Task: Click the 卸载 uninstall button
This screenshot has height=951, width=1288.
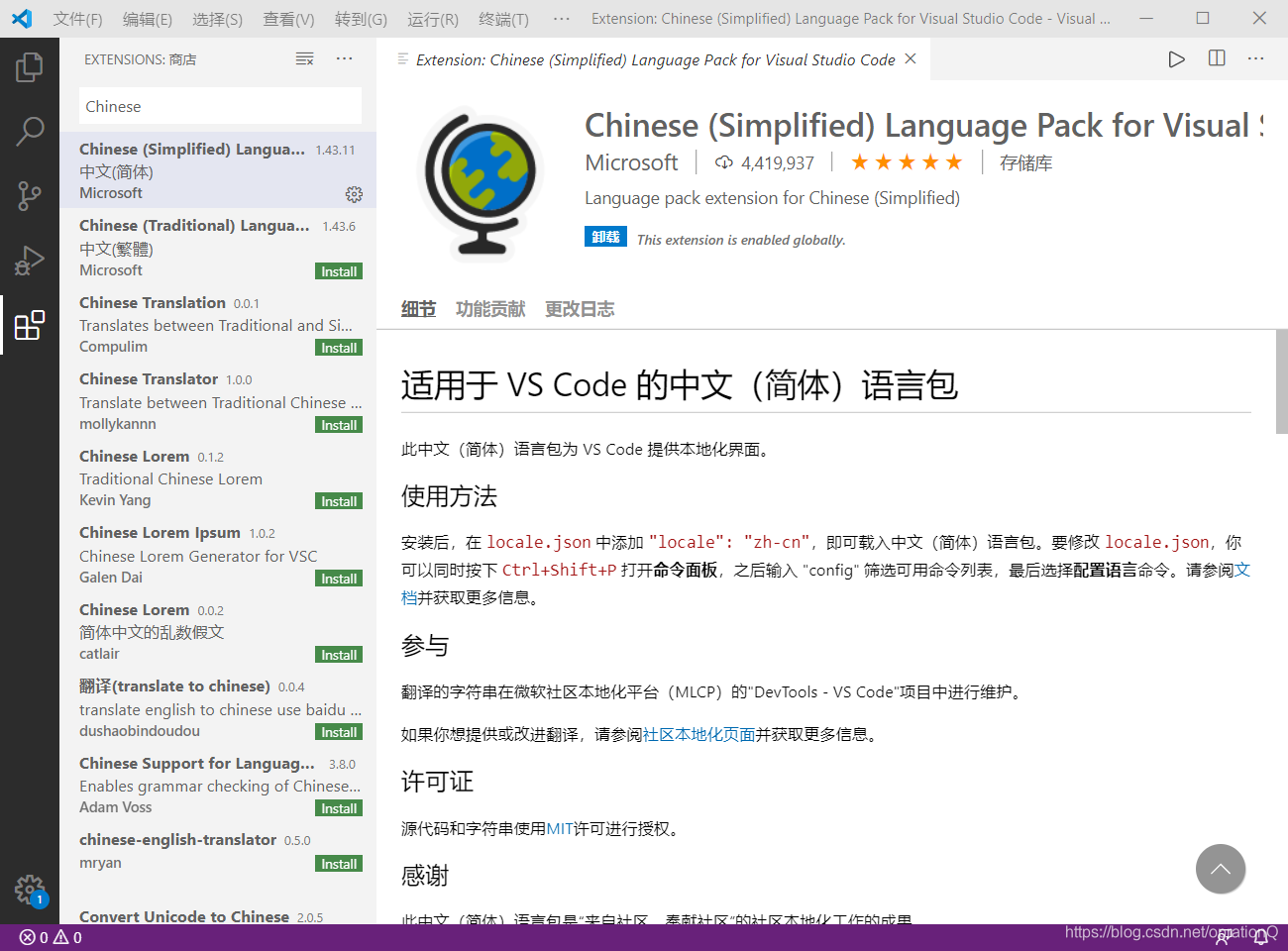Action: pyautogui.click(x=605, y=237)
